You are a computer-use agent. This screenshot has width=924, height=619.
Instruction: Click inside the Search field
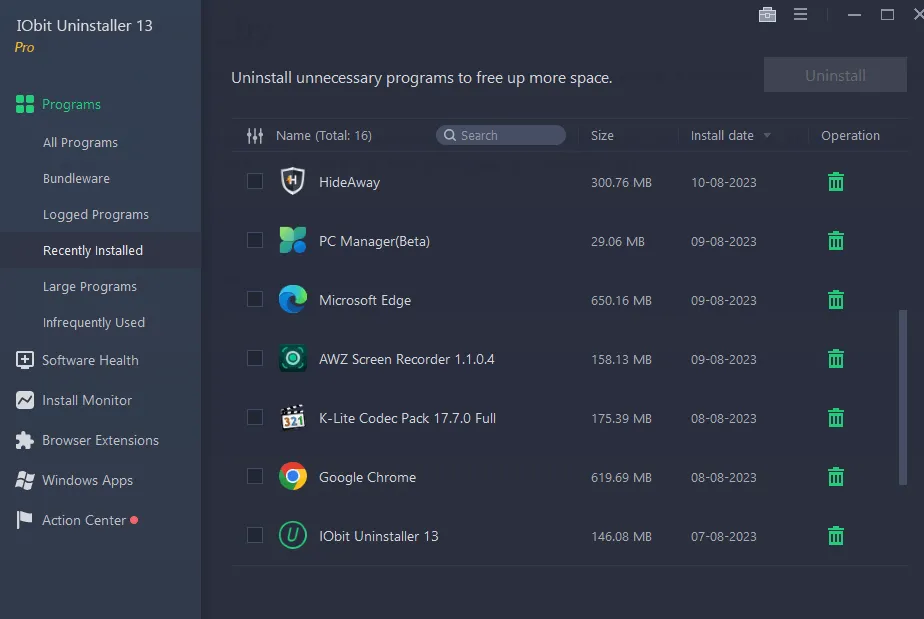(500, 134)
